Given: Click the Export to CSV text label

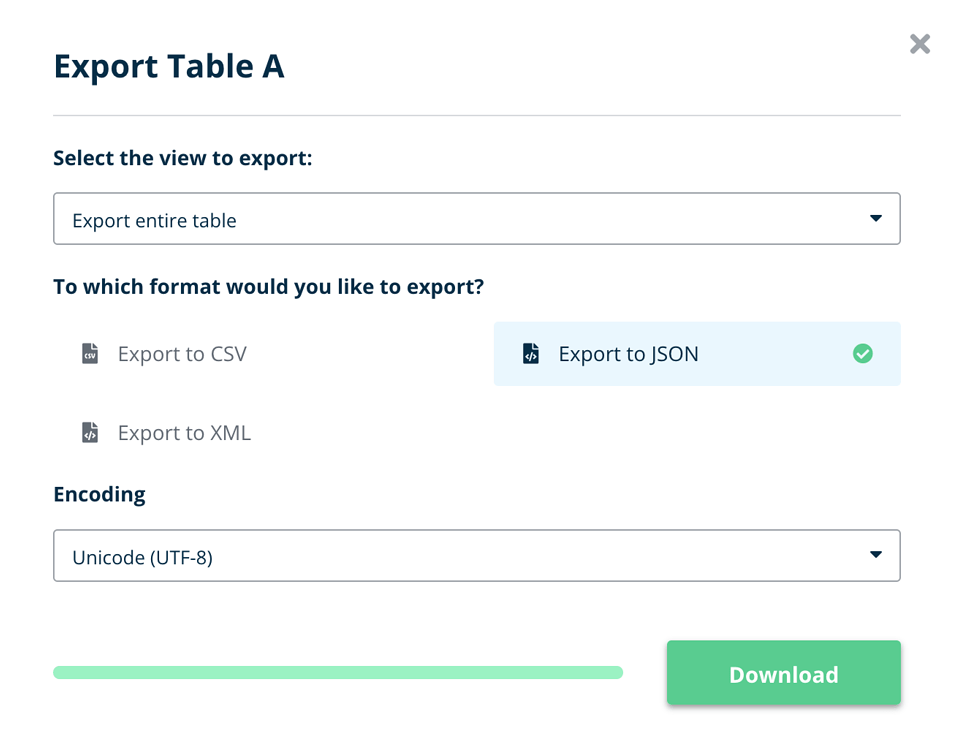Looking at the screenshot, I should (x=182, y=354).
